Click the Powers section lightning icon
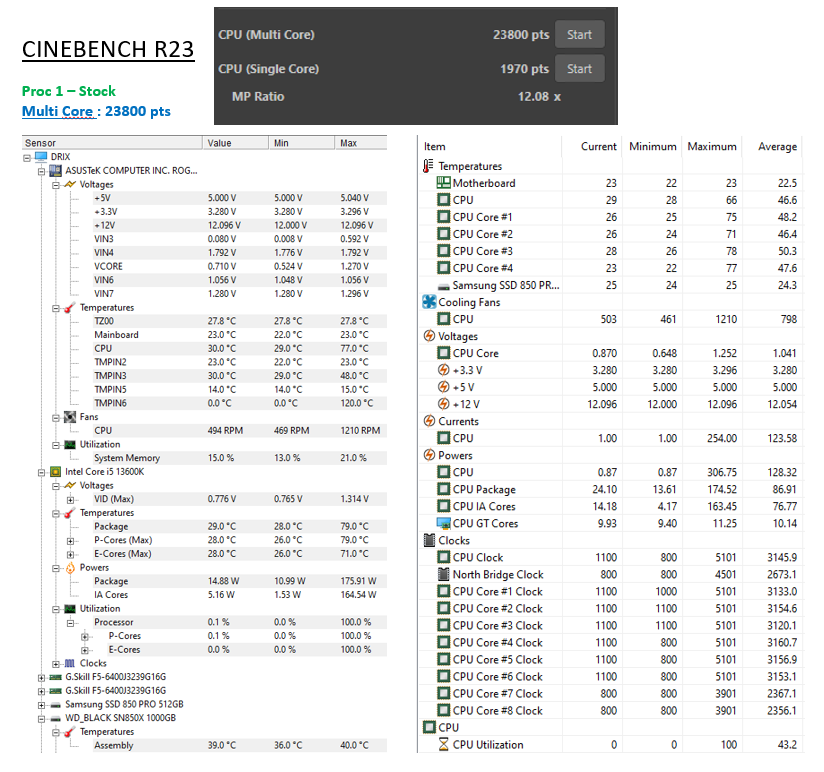Image resolution: width=824 pixels, height=772 pixels. 429,455
